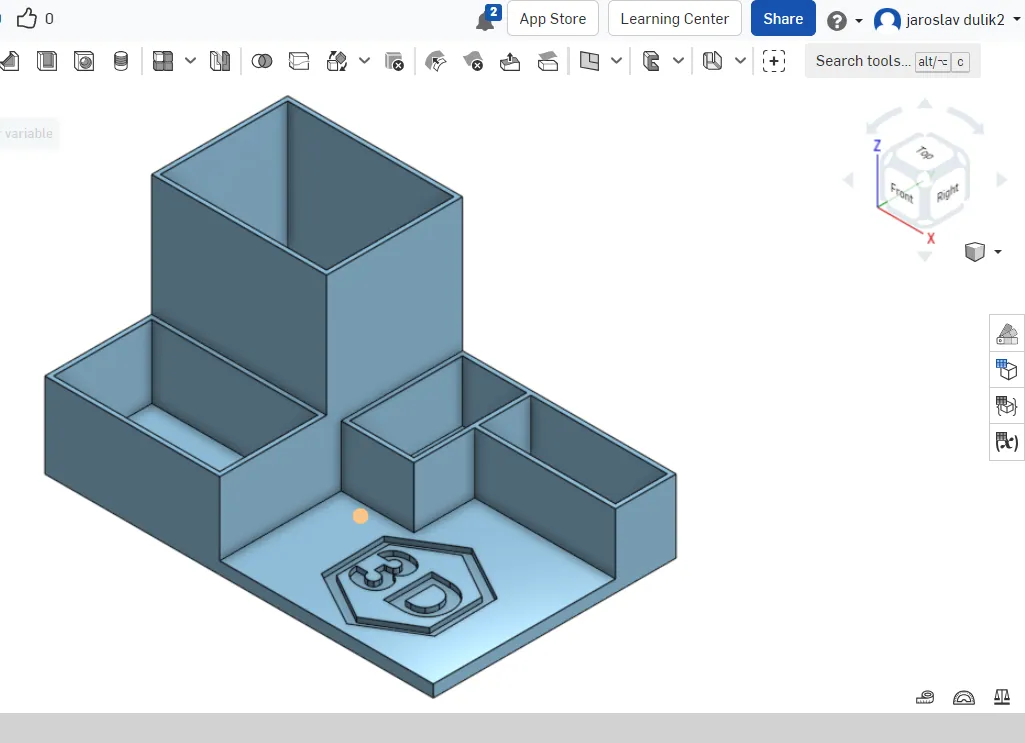Open the Configuration table panel
The height and width of the screenshot is (743, 1025).
point(1006,370)
